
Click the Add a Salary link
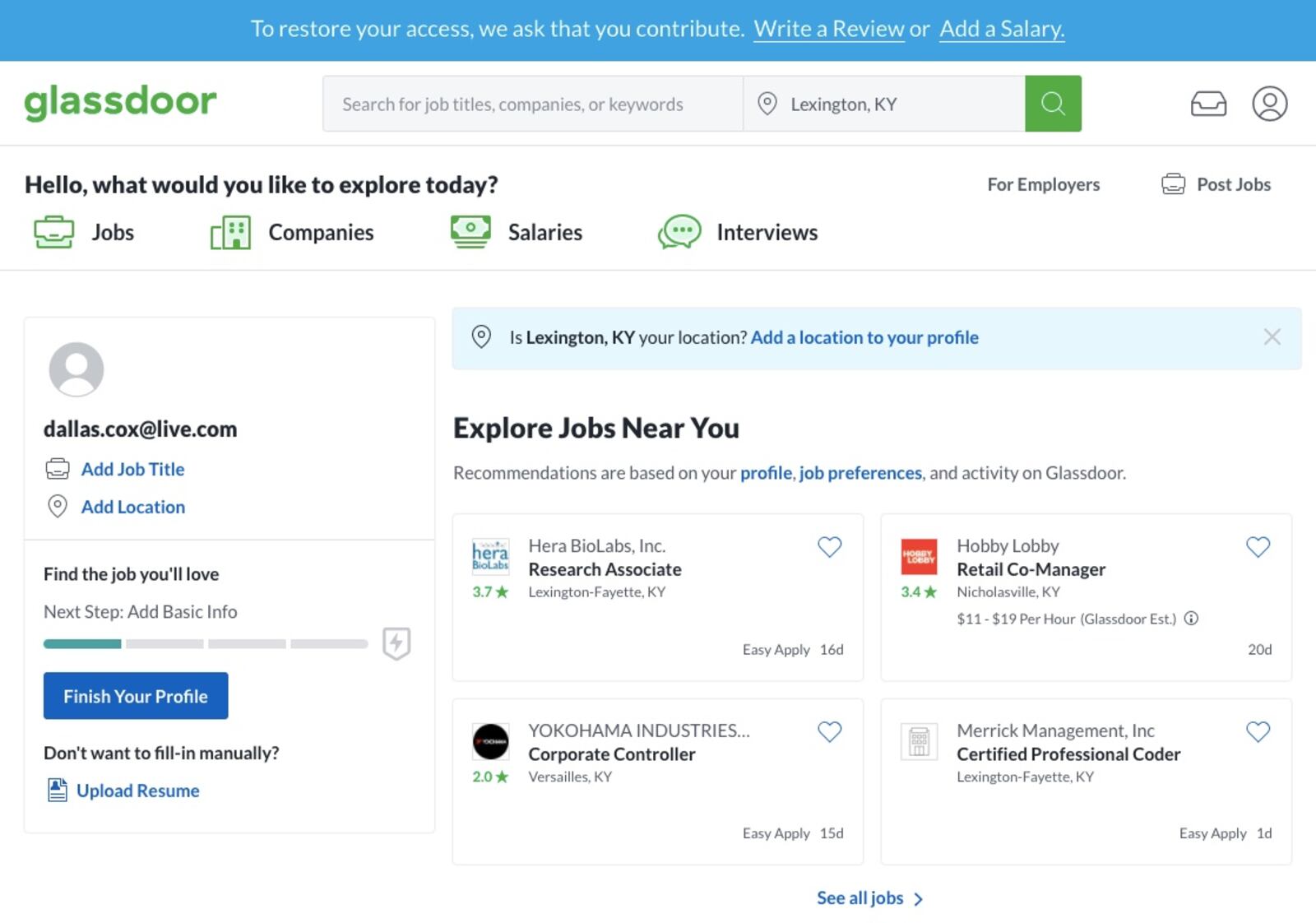click(x=1002, y=29)
